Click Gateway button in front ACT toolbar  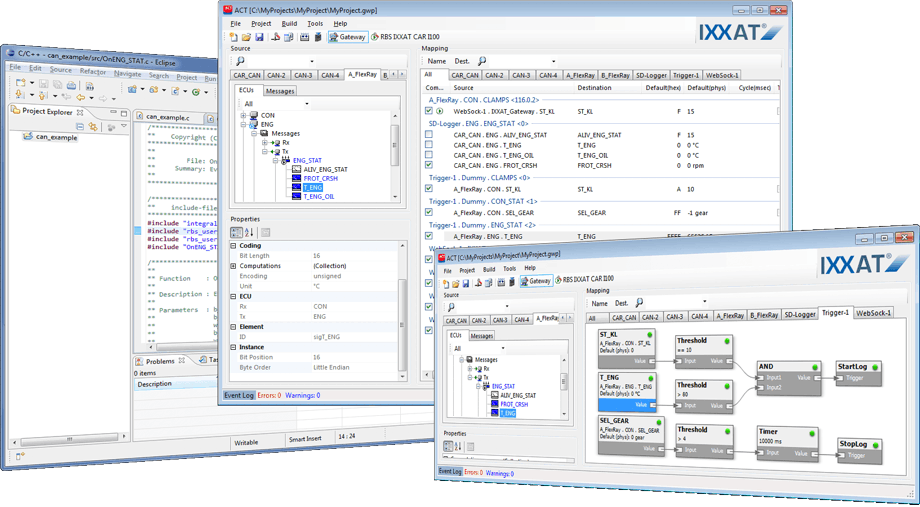tap(536, 281)
